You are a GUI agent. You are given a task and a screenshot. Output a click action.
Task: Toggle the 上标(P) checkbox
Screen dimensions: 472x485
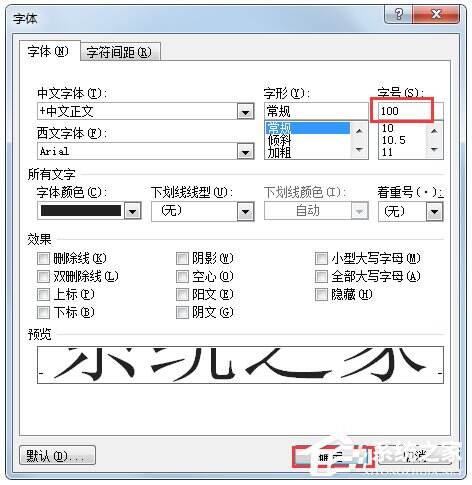pos(43,294)
